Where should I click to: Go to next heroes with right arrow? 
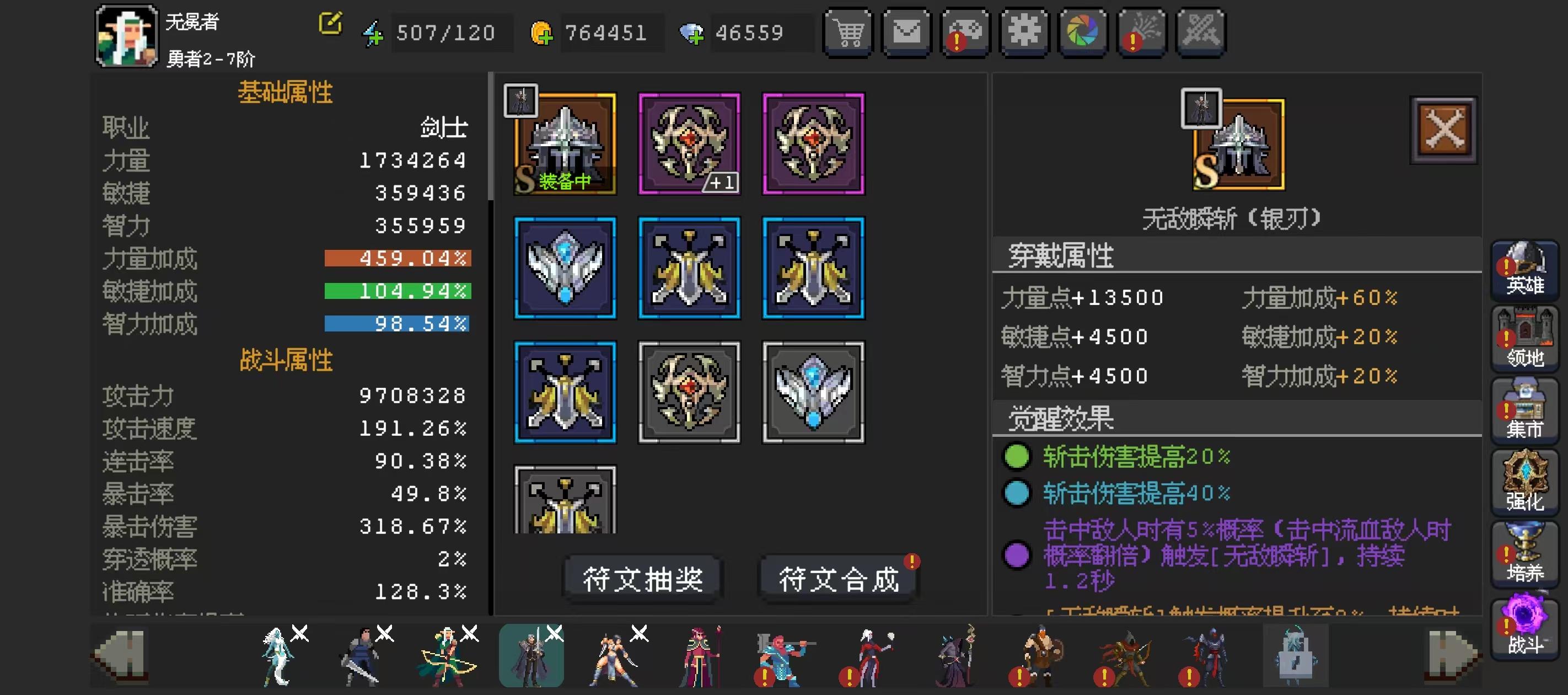coord(1452,654)
